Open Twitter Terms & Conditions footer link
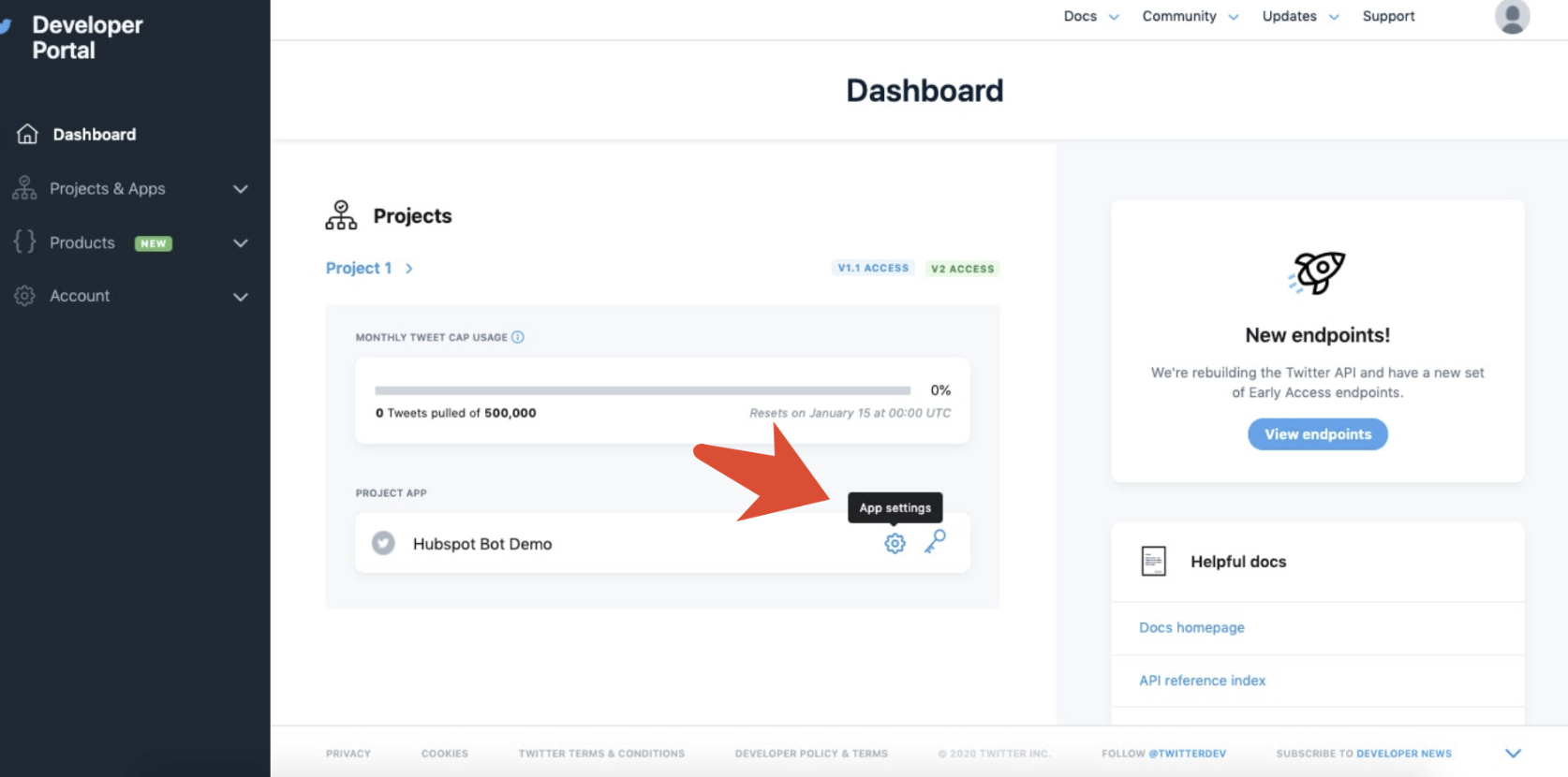Screen dimensions: 1568x777 pos(601,754)
